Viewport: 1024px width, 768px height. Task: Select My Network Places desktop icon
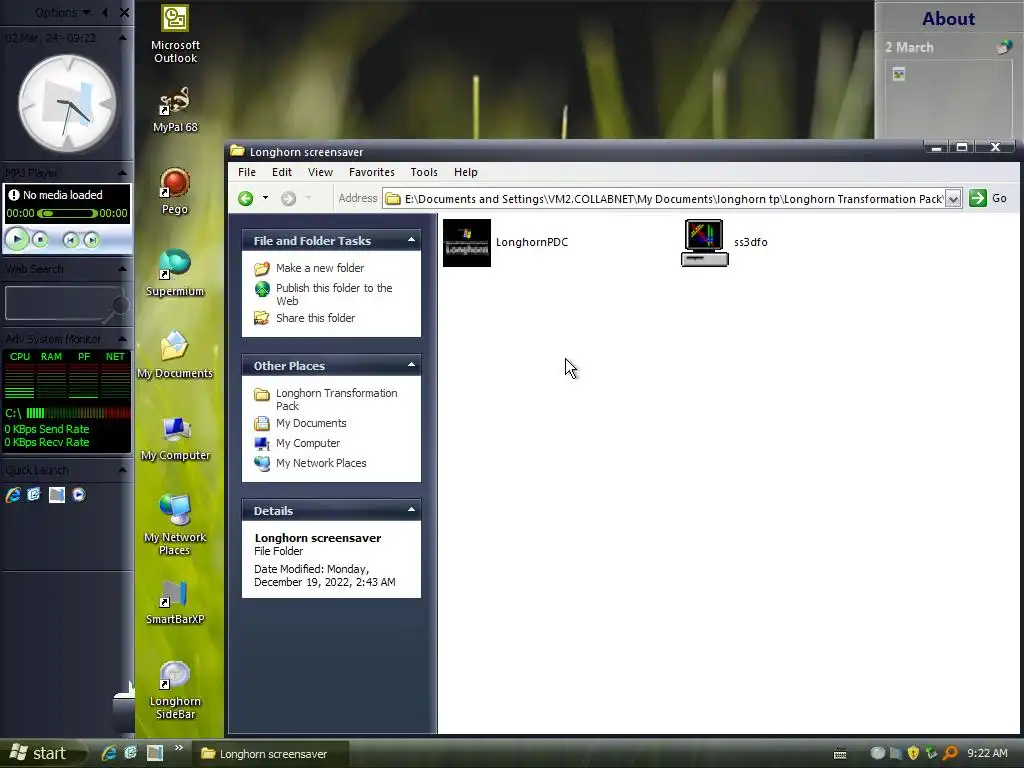175,526
